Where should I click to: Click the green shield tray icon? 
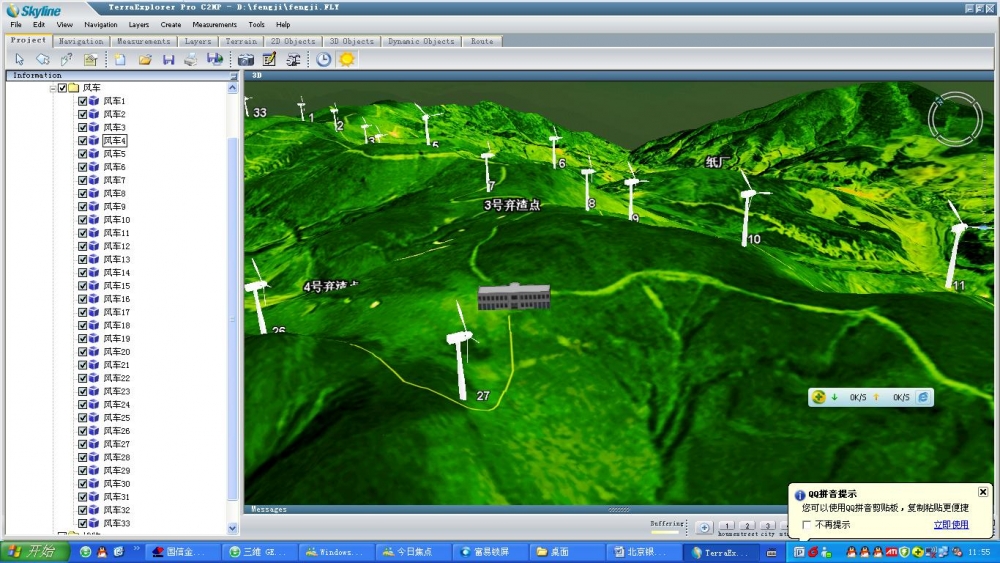tap(904, 552)
